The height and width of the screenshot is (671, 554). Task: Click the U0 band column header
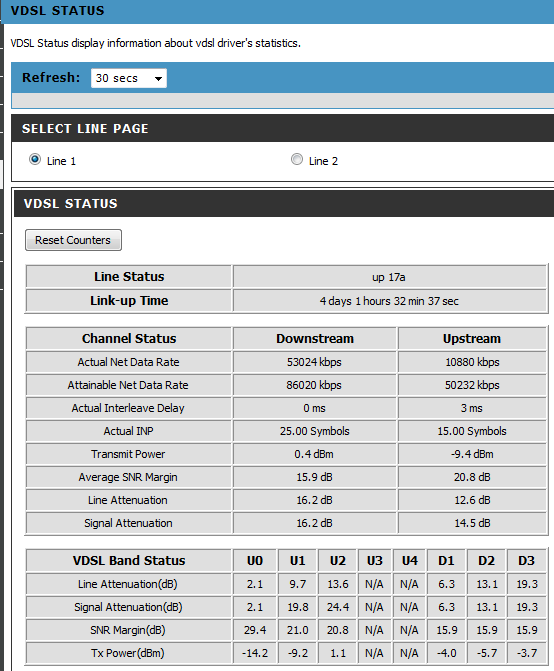255,561
